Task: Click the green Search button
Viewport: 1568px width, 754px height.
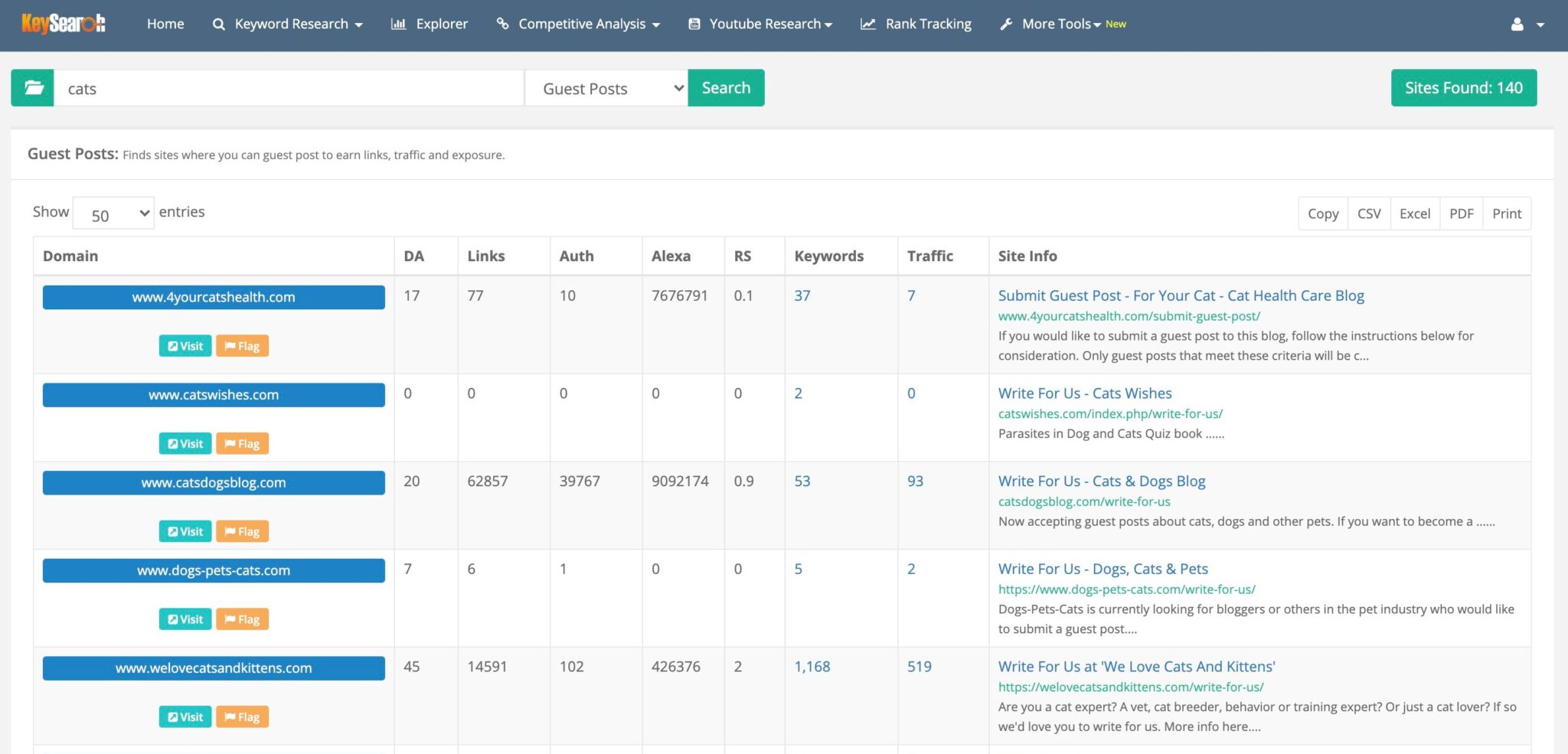Action: (x=726, y=88)
